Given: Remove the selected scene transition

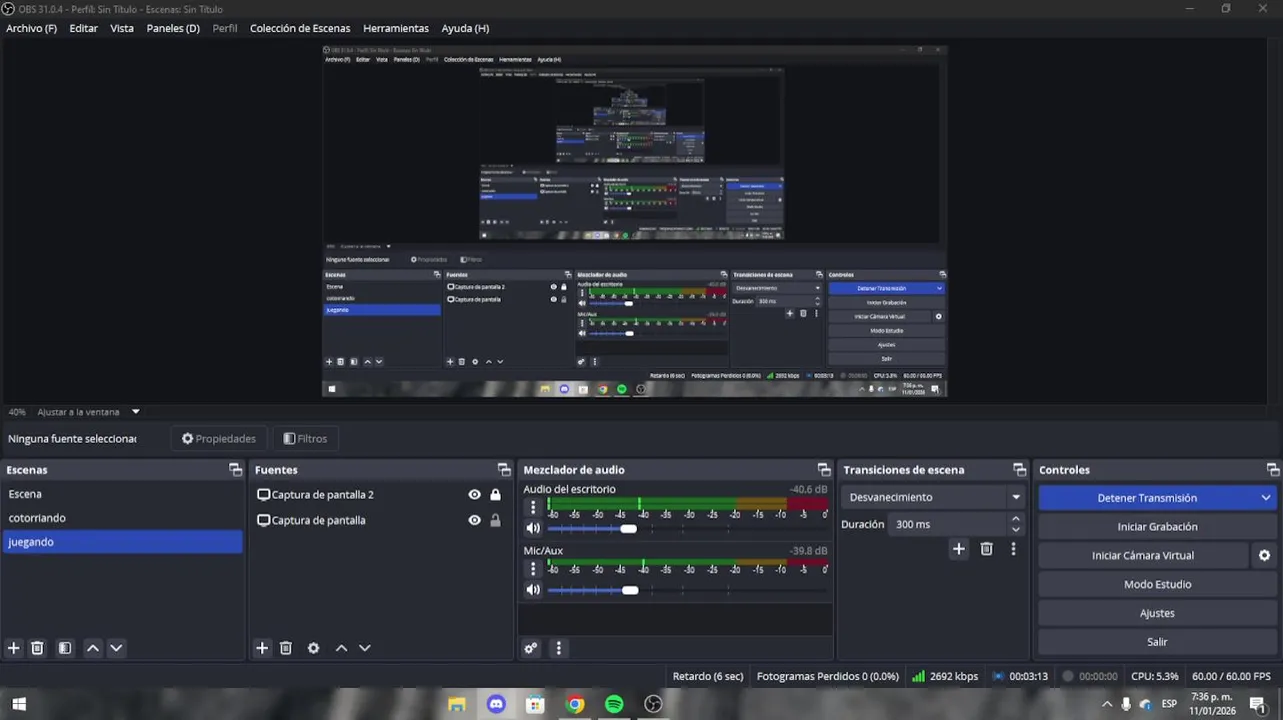Looking at the screenshot, I should click(986, 549).
